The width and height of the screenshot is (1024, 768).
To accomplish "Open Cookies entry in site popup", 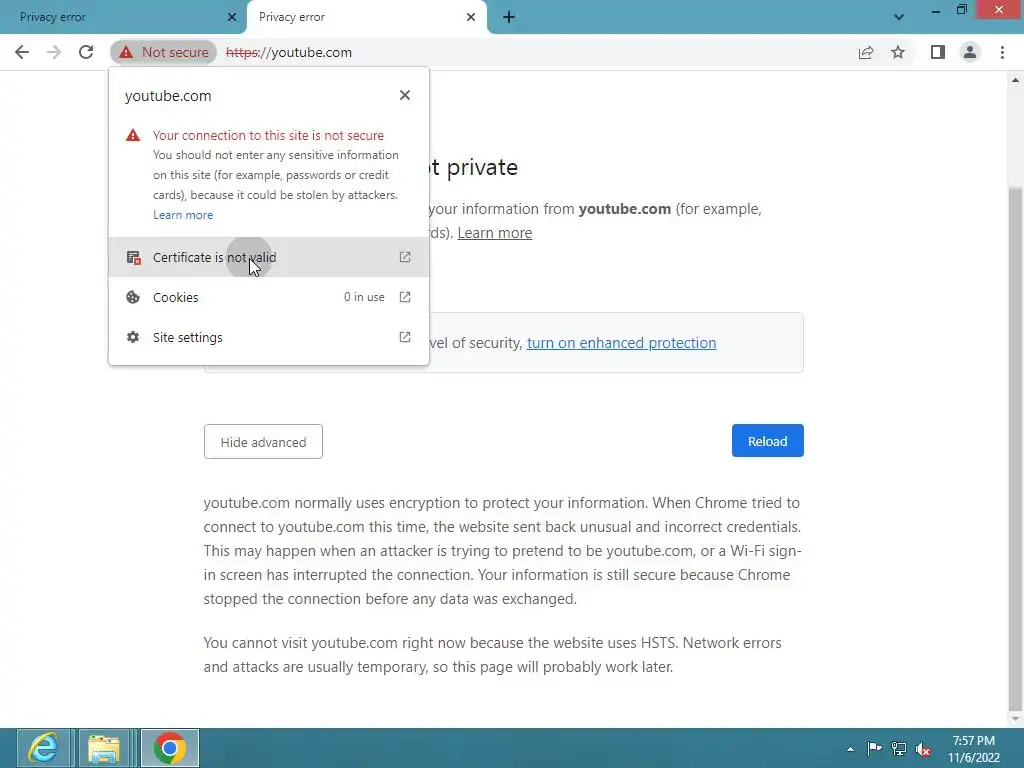I will click(x=268, y=297).
